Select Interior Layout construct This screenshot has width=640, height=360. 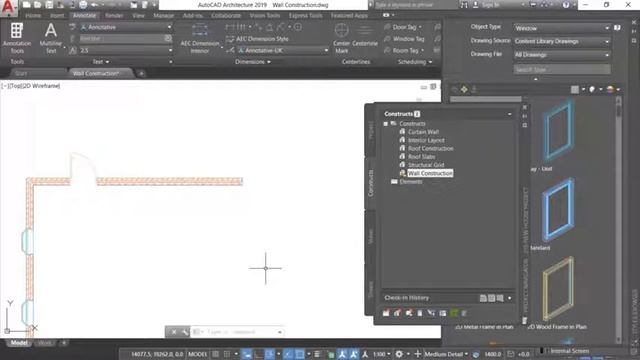[x=426, y=140]
